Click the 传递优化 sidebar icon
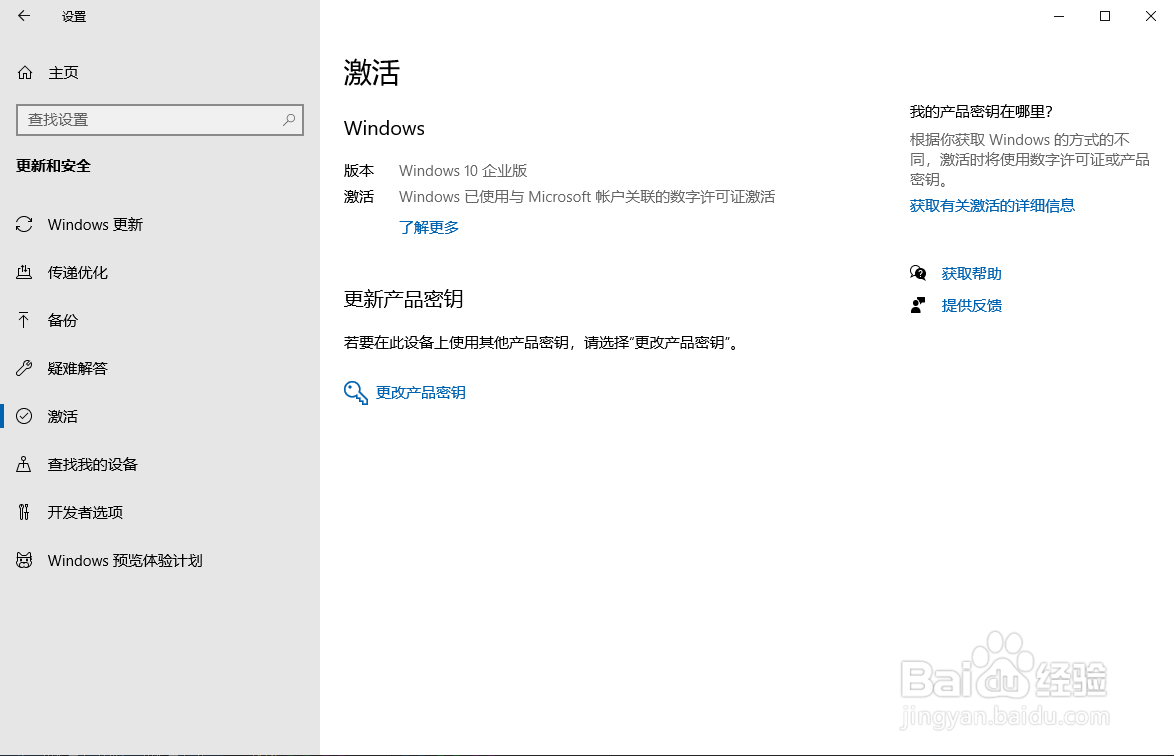Image resolution: width=1174 pixels, height=756 pixels. tap(24, 272)
